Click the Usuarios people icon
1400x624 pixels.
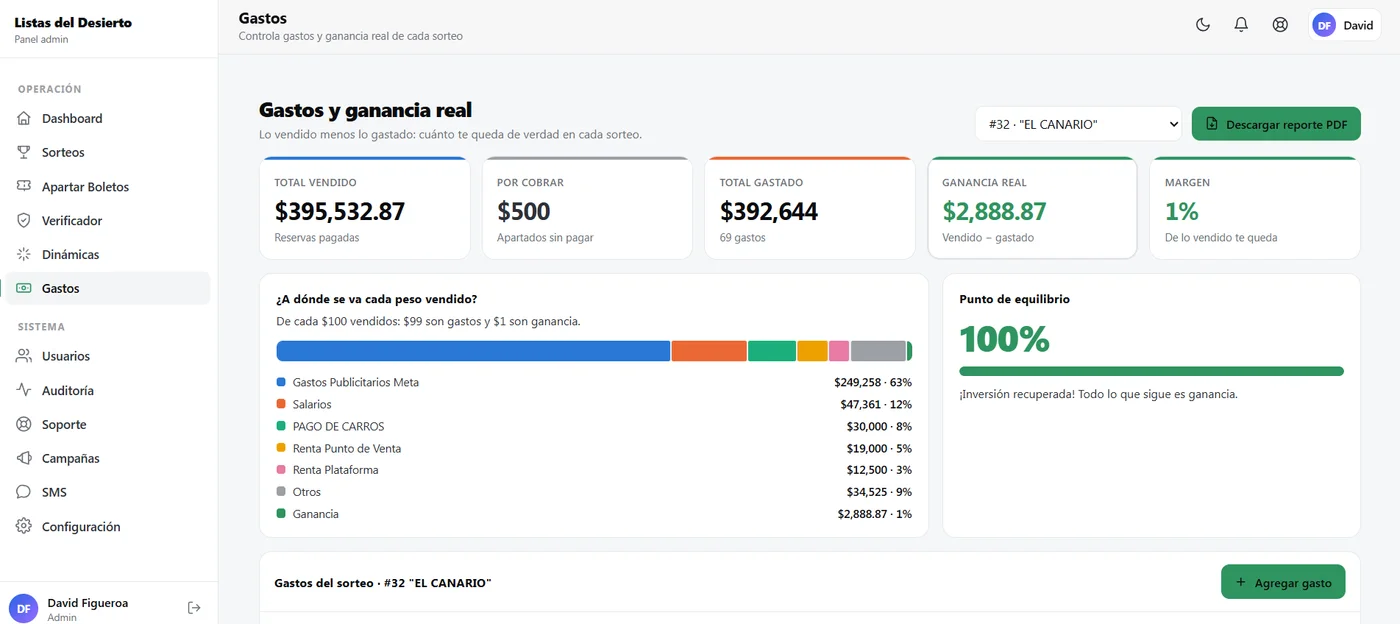point(24,356)
